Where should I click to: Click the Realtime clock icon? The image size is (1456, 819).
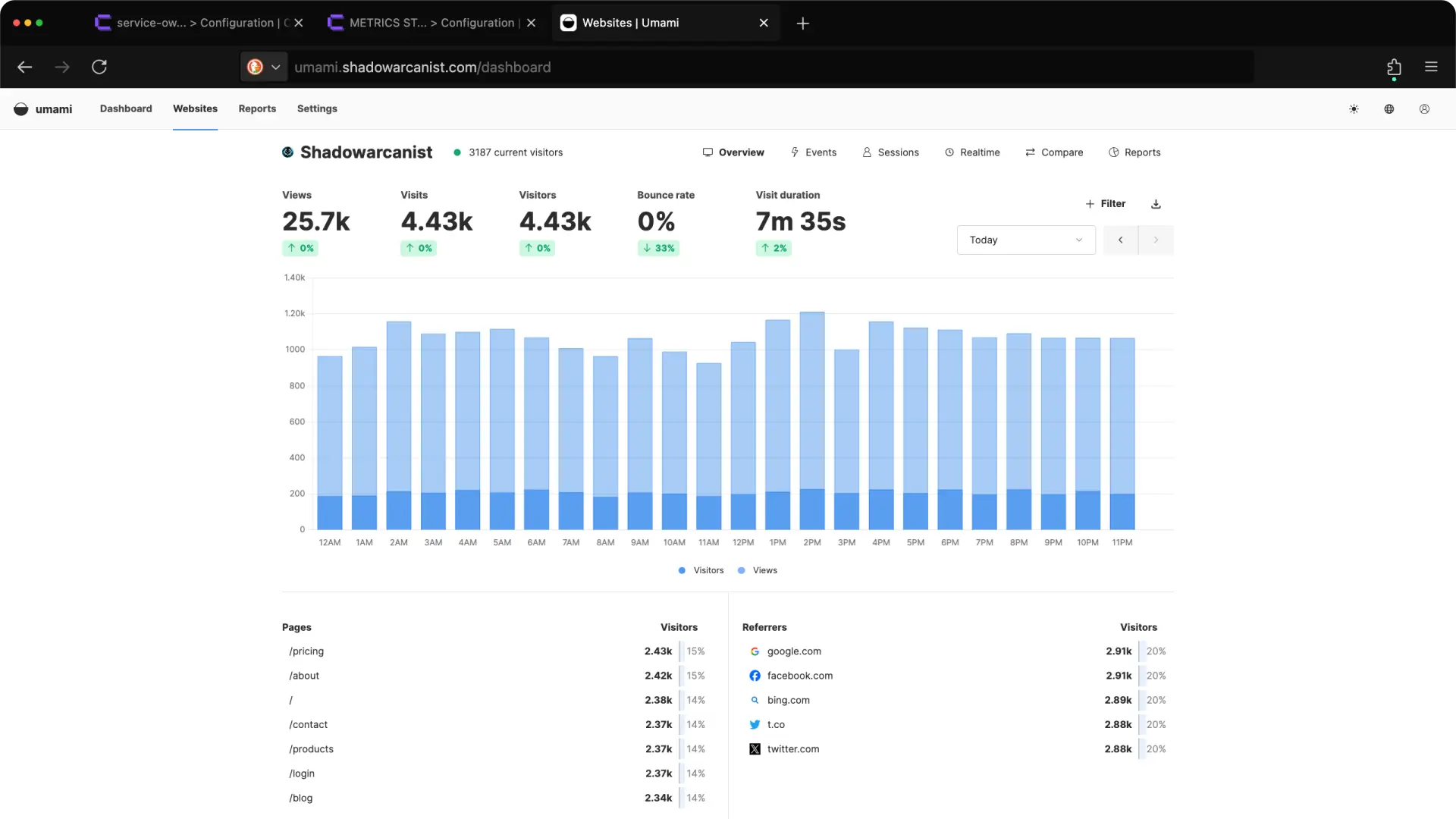tap(950, 152)
